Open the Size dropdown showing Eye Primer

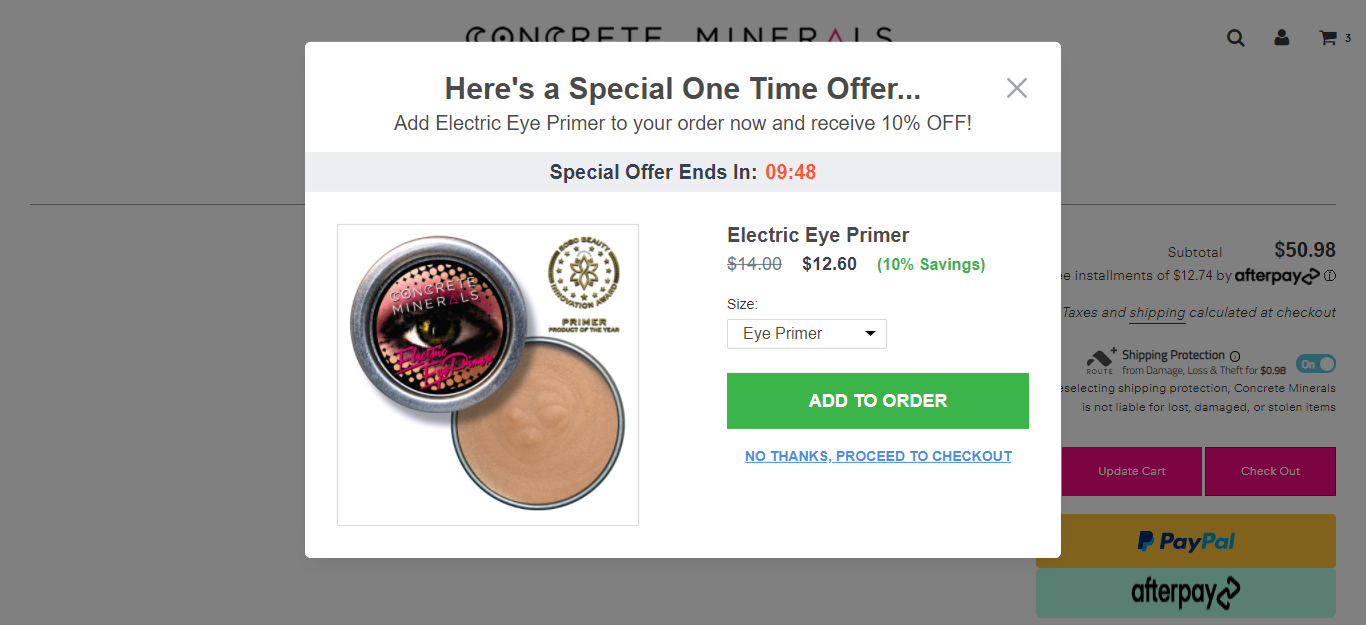[806, 334]
